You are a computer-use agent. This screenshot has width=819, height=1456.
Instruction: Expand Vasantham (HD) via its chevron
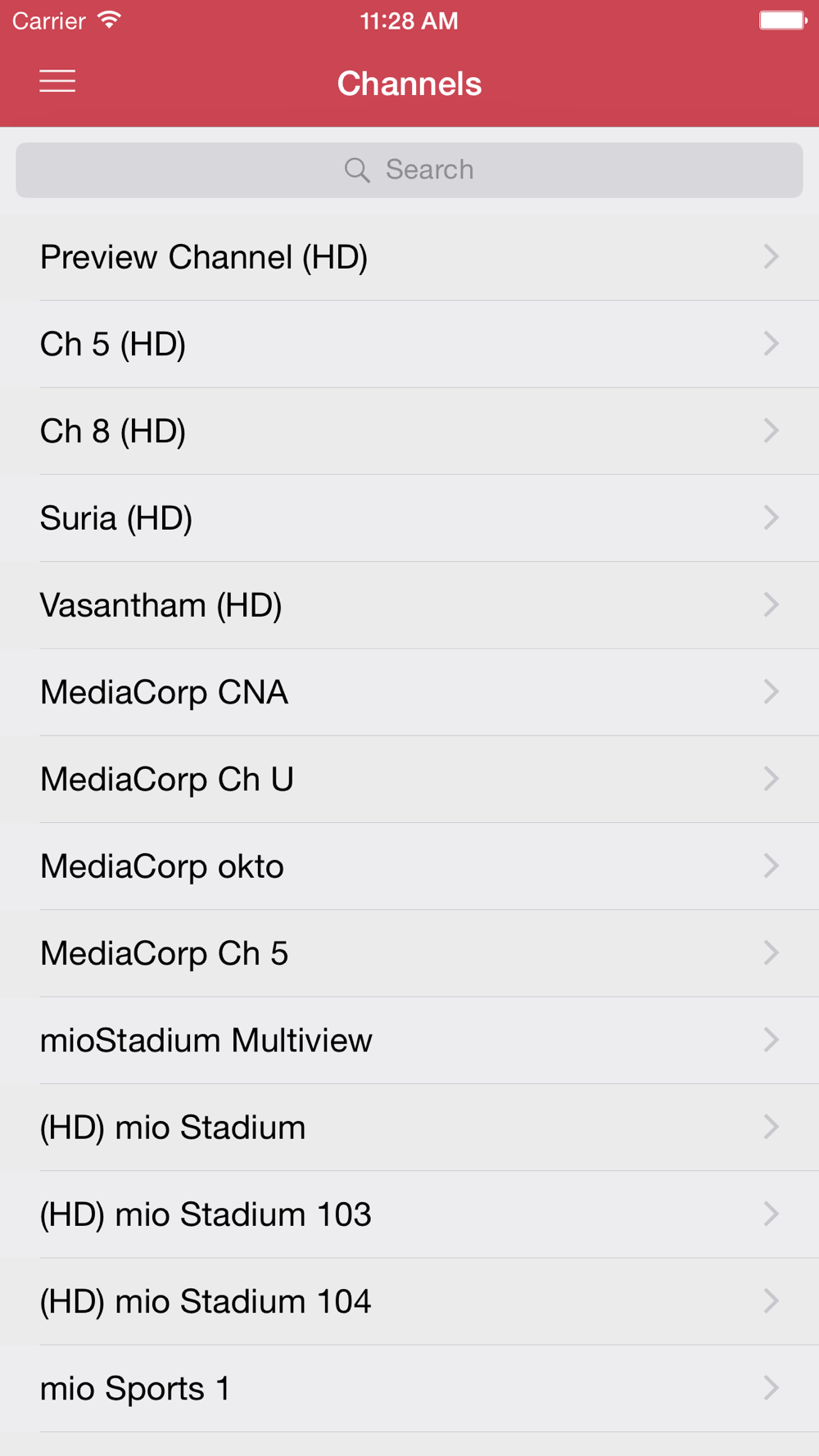pos(771,605)
